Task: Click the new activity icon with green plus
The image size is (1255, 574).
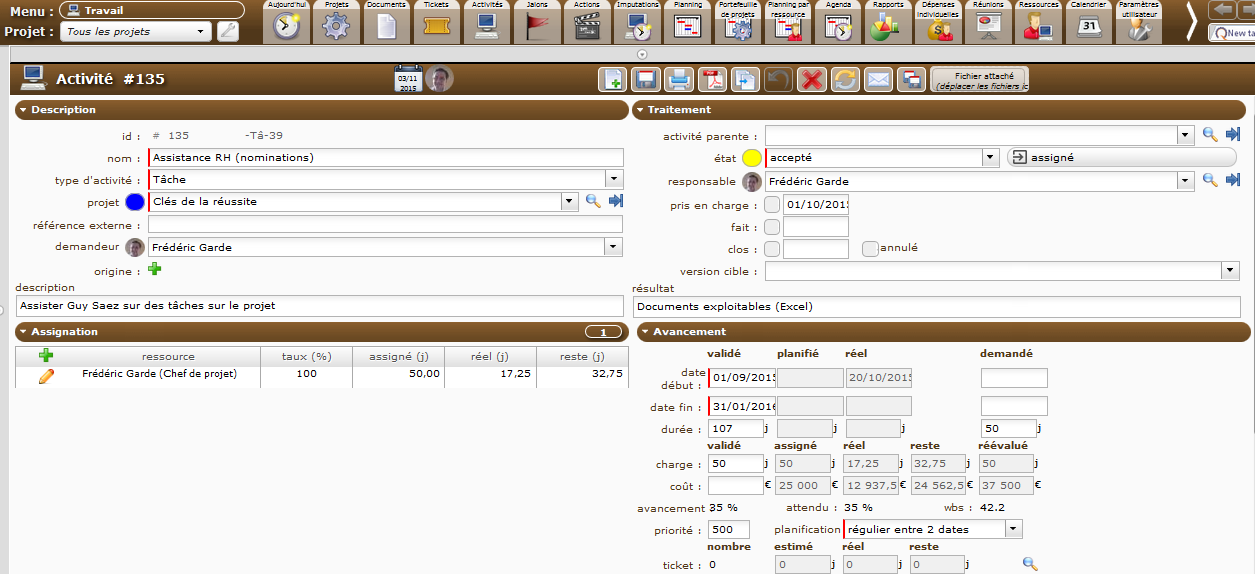Action: click(612, 80)
